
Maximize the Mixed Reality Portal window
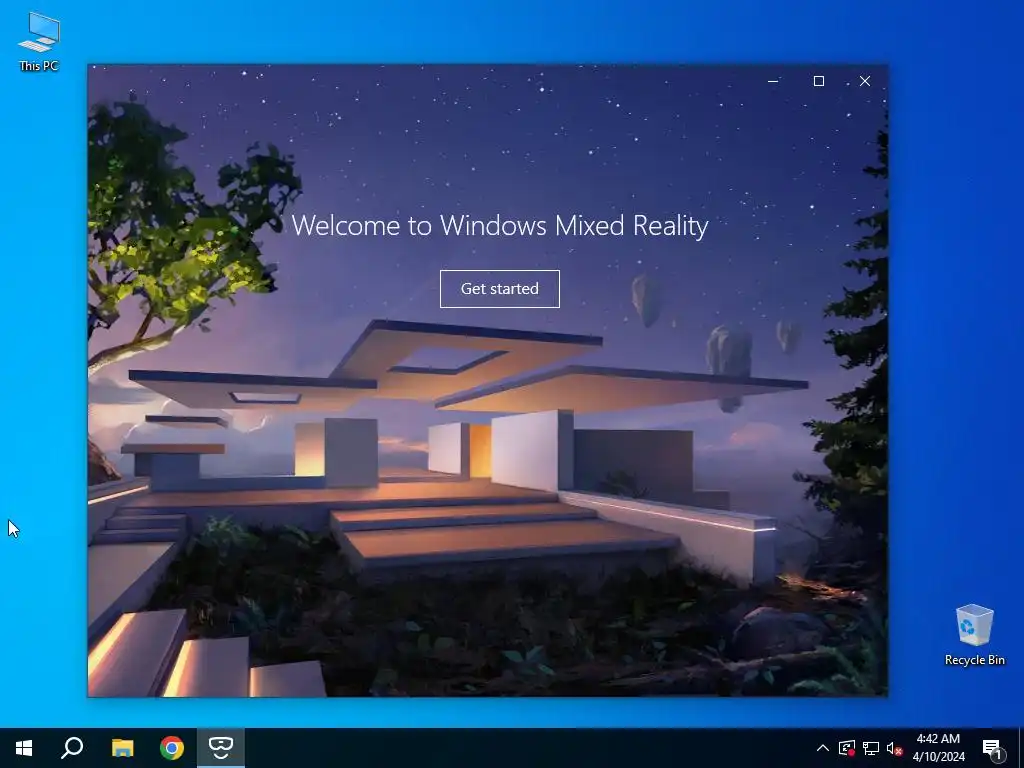819,81
